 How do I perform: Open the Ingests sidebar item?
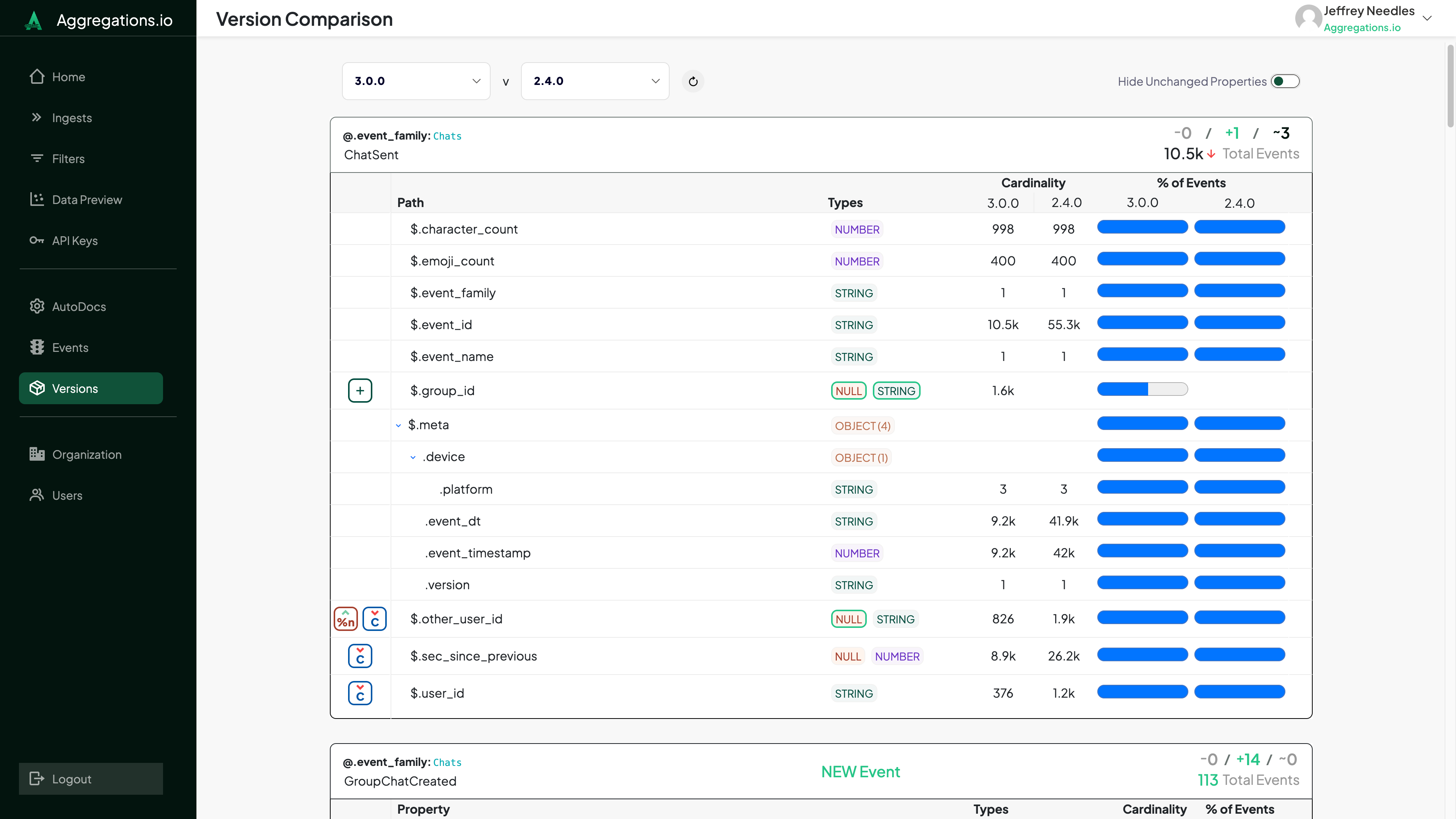[x=71, y=118]
